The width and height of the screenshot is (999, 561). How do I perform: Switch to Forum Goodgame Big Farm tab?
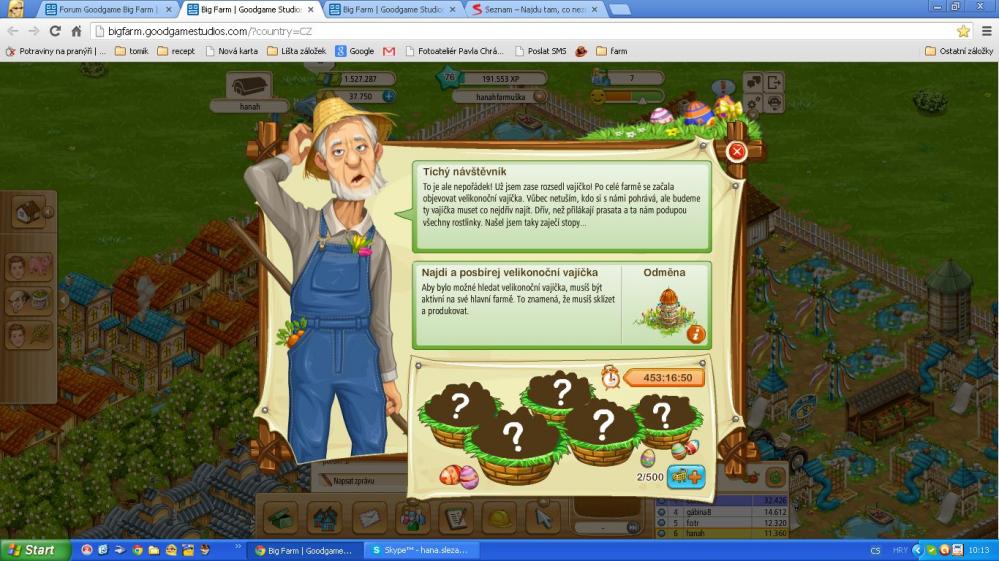[107, 10]
